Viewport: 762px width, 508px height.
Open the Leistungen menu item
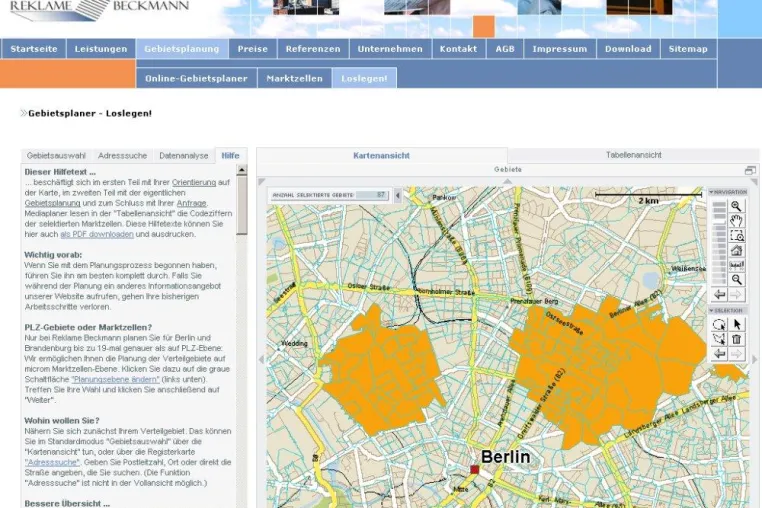pos(101,49)
